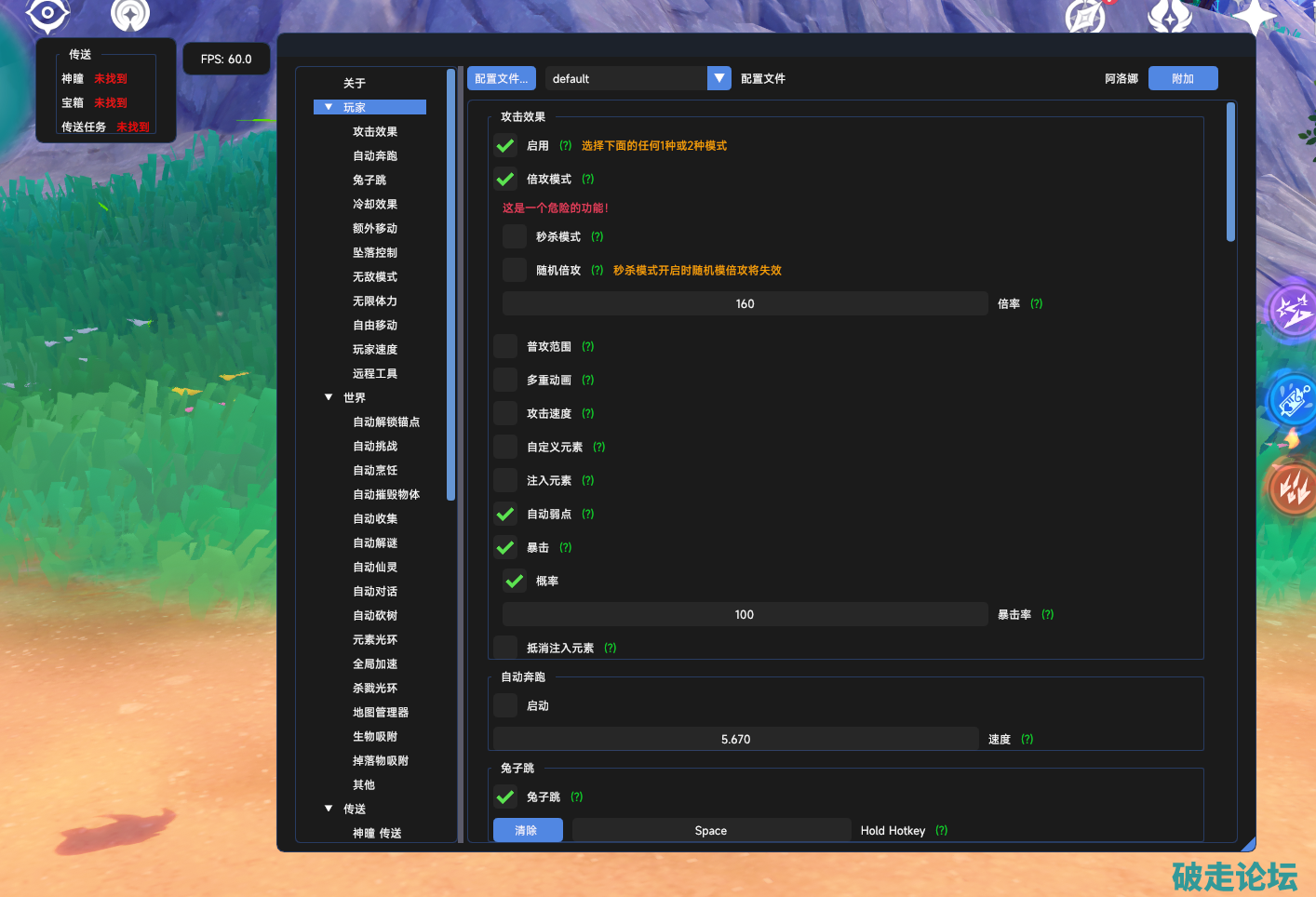Click the 倍率 slider showing 160
This screenshot has height=897, width=1316.
click(745, 304)
